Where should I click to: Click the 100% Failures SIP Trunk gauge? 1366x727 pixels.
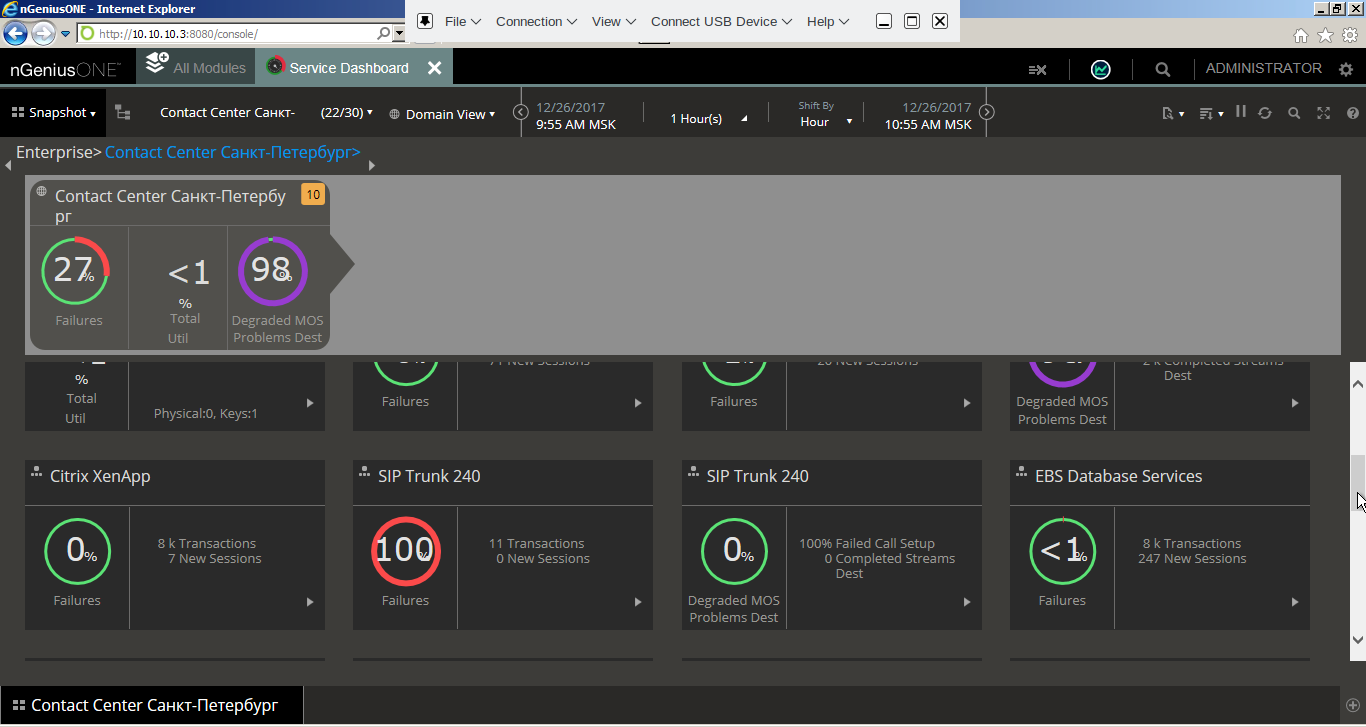pos(405,551)
